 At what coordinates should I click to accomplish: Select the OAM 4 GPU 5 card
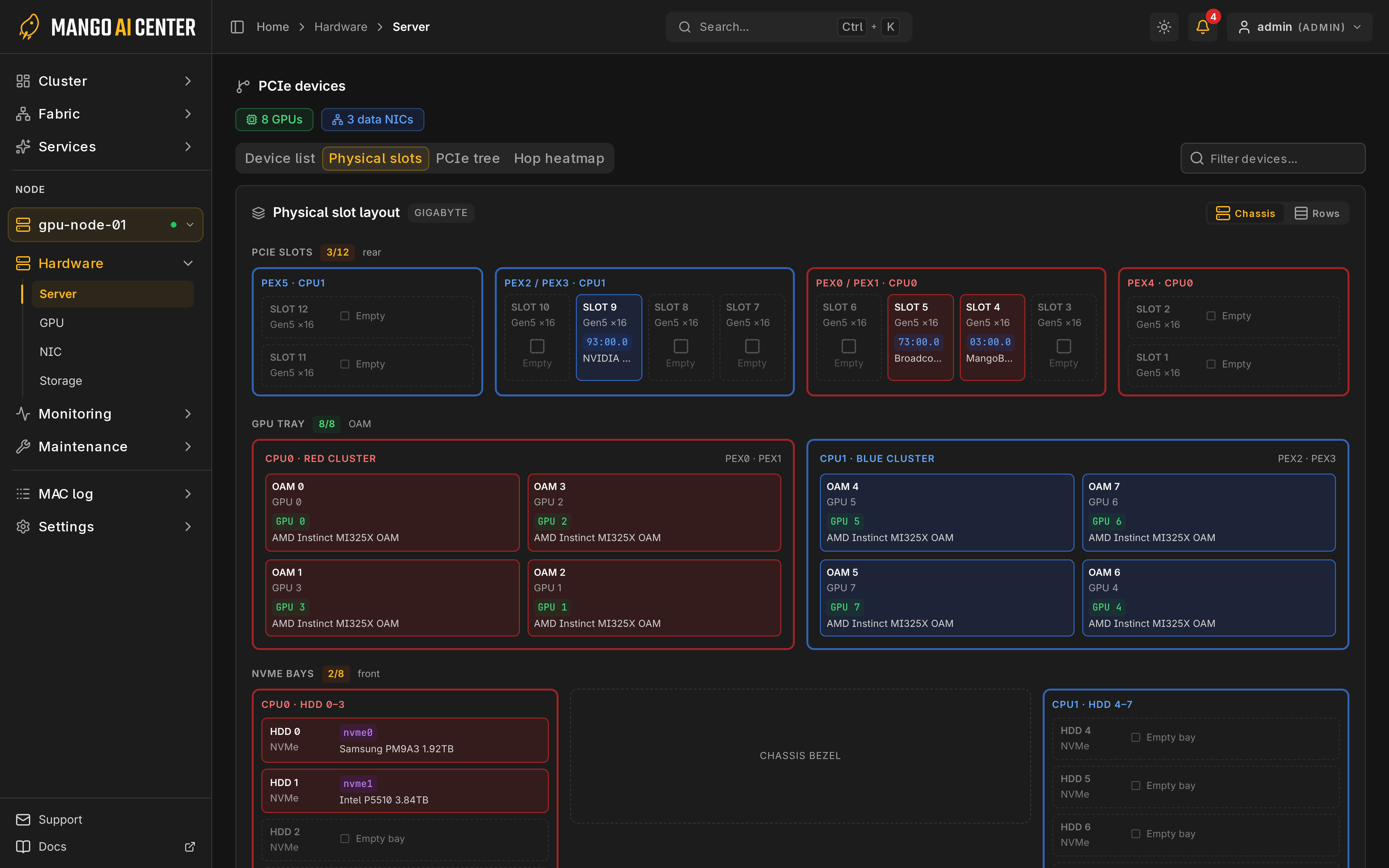pyautogui.click(x=947, y=513)
